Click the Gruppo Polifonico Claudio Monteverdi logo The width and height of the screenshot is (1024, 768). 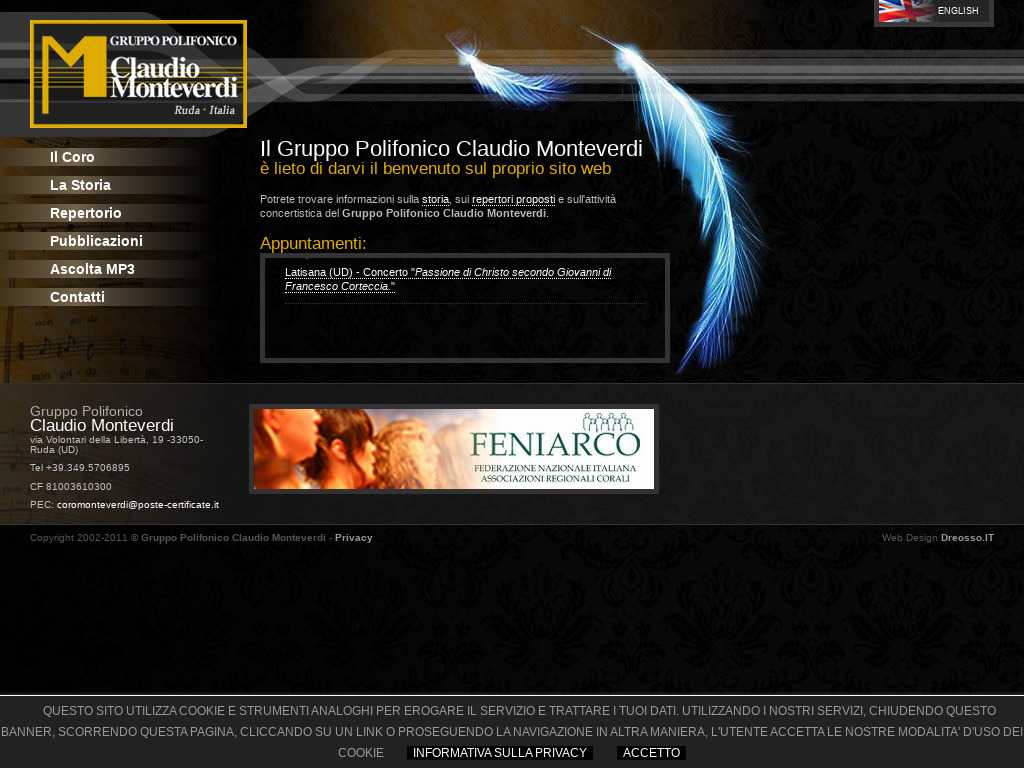(138, 74)
